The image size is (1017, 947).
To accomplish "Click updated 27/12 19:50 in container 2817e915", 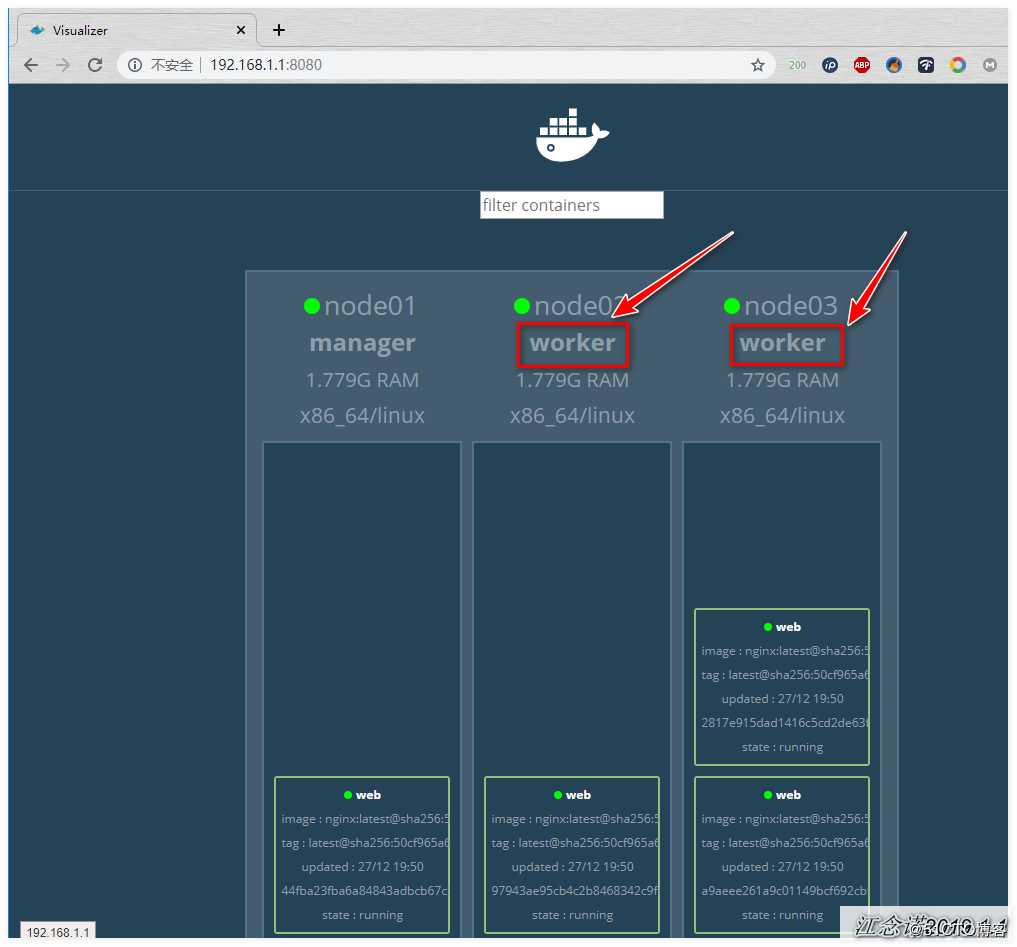I will [782, 699].
